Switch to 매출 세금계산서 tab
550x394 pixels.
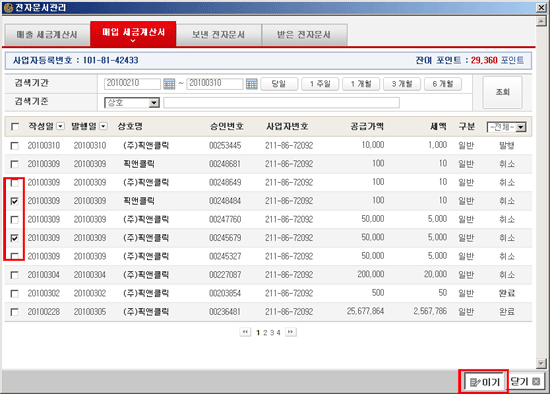pos(47,35)
